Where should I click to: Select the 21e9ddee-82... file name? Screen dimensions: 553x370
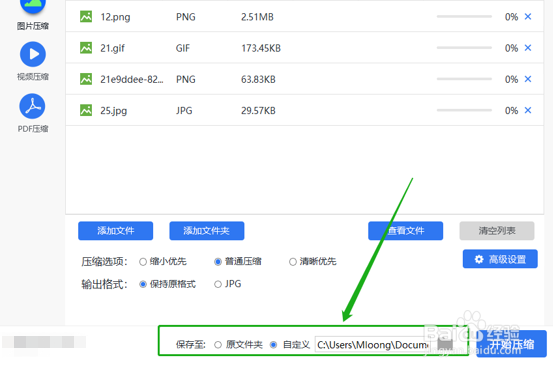click(x=132, y=79)
